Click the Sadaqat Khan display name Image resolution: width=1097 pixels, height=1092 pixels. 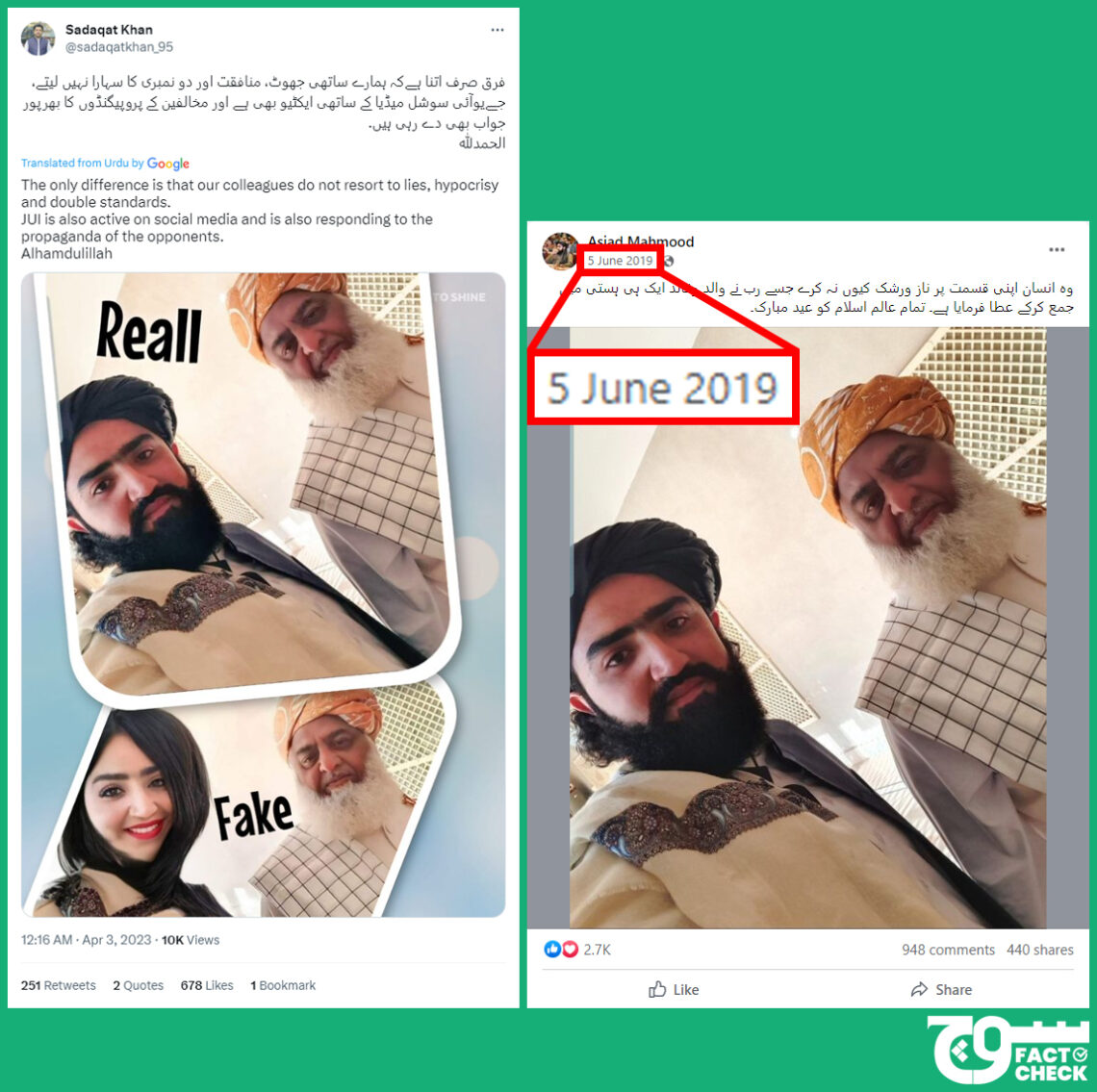109,30
